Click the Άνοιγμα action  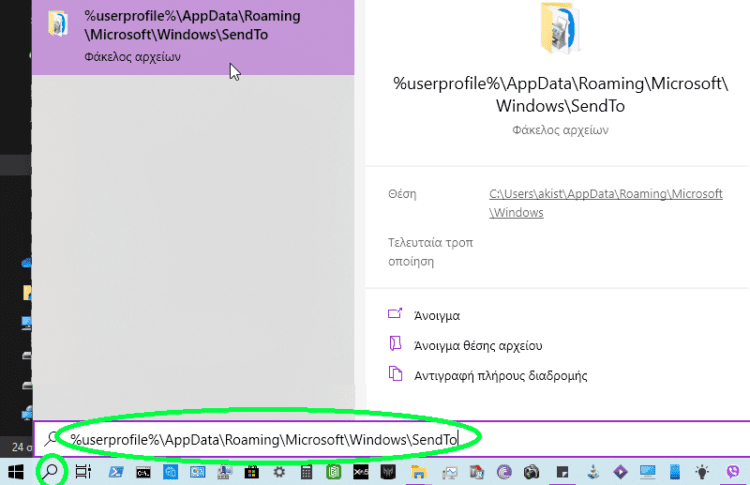(x=437, y=316)
